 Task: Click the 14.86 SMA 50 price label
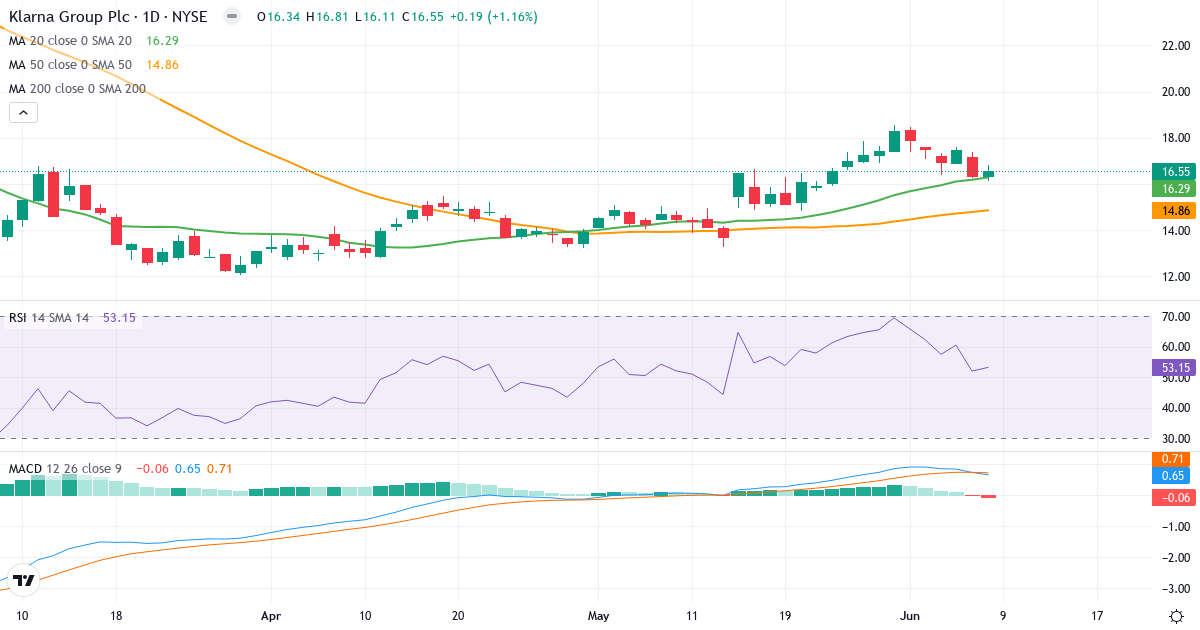coord(1174,211)
